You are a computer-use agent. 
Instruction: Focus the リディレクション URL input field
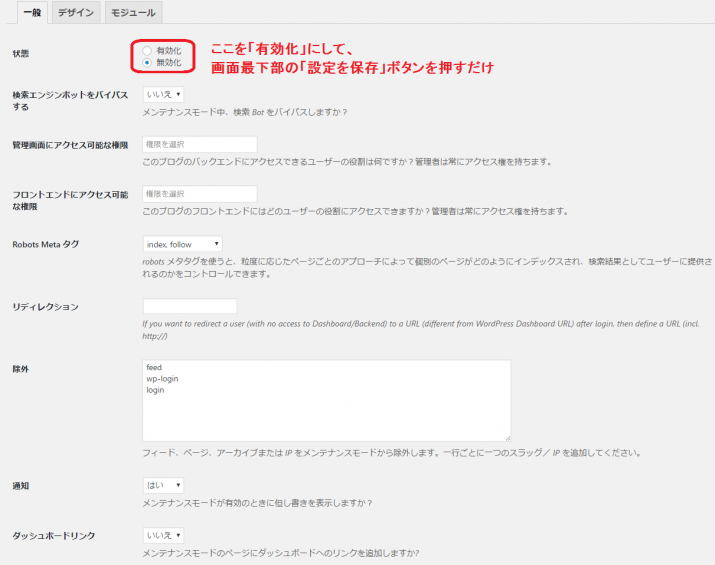[x=190, y=306]
